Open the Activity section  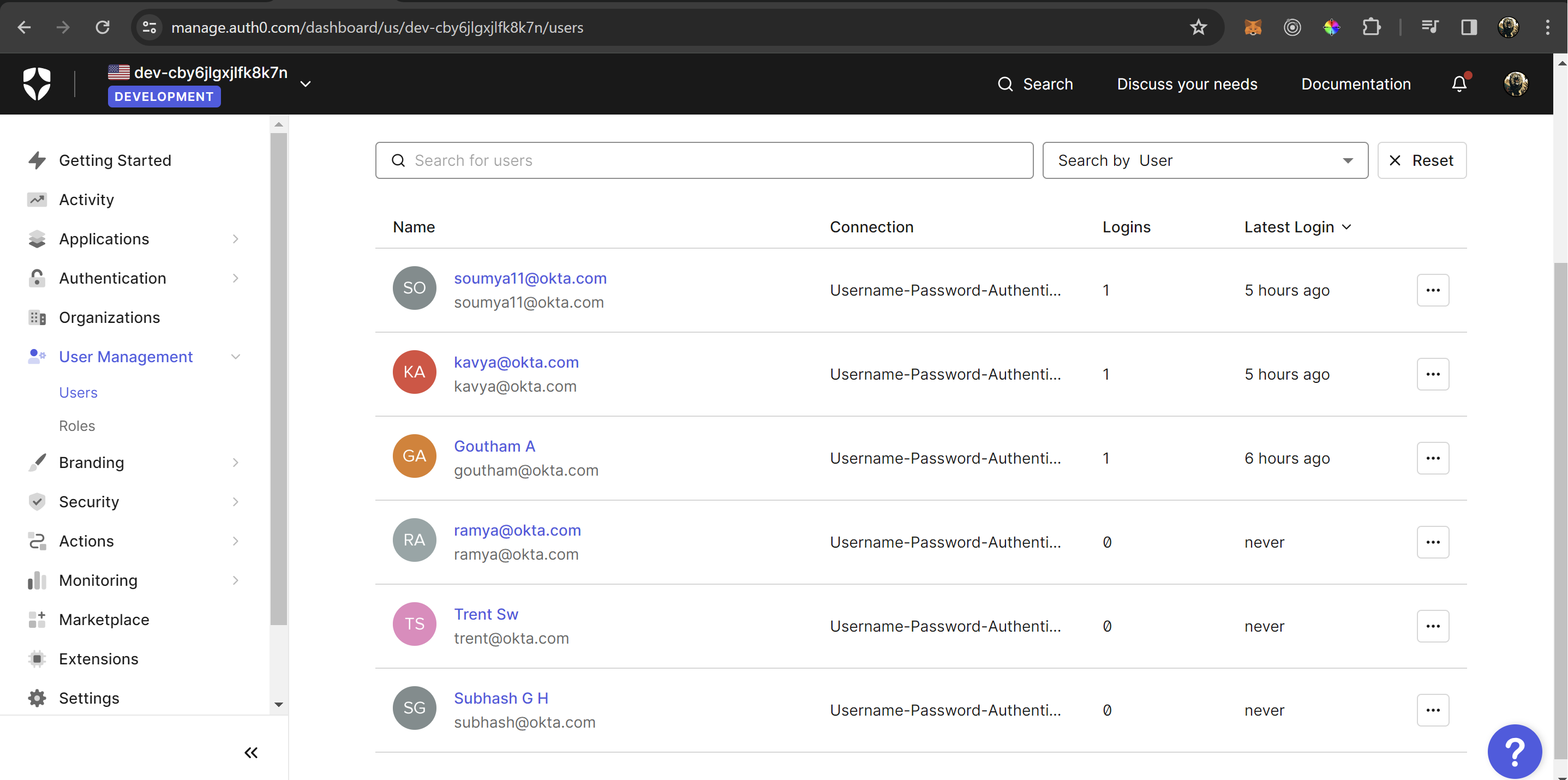click(86, 199)
